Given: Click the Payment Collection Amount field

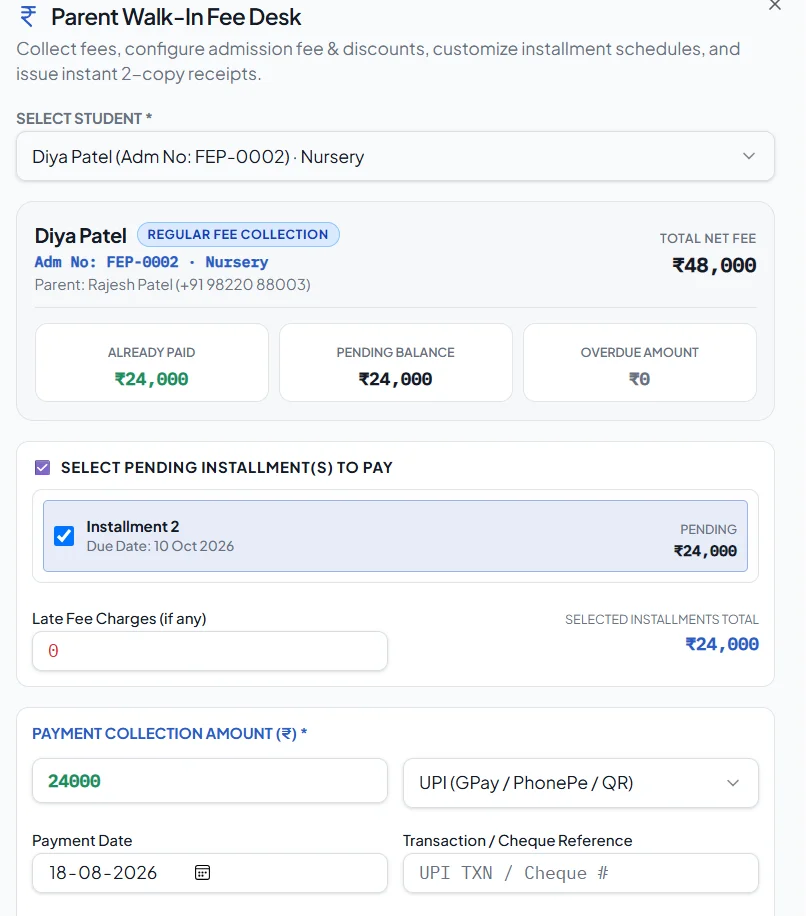Looking at the screenshot, I should coord(210,781).
